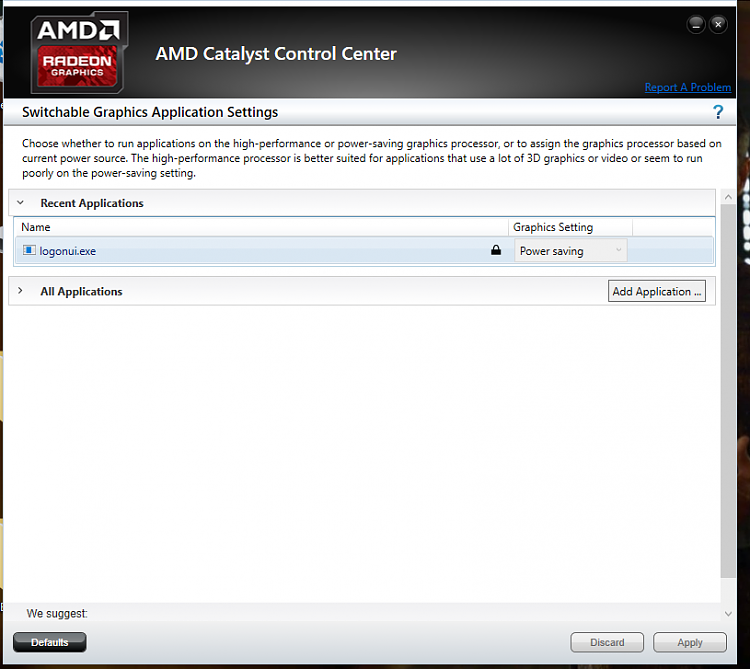The width and height of the screenshot is (750, 669).
Task: Click the vertical scrollbar thumb
Action: point(728,391)
